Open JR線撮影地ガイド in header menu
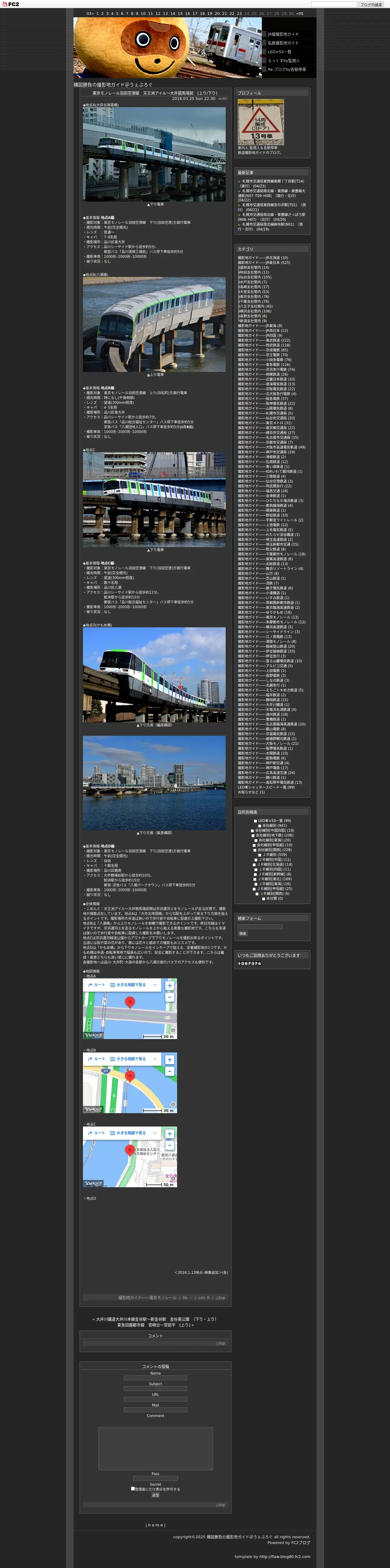The height and width of the screenshot is (1568, 390). (x=283, y=35)
